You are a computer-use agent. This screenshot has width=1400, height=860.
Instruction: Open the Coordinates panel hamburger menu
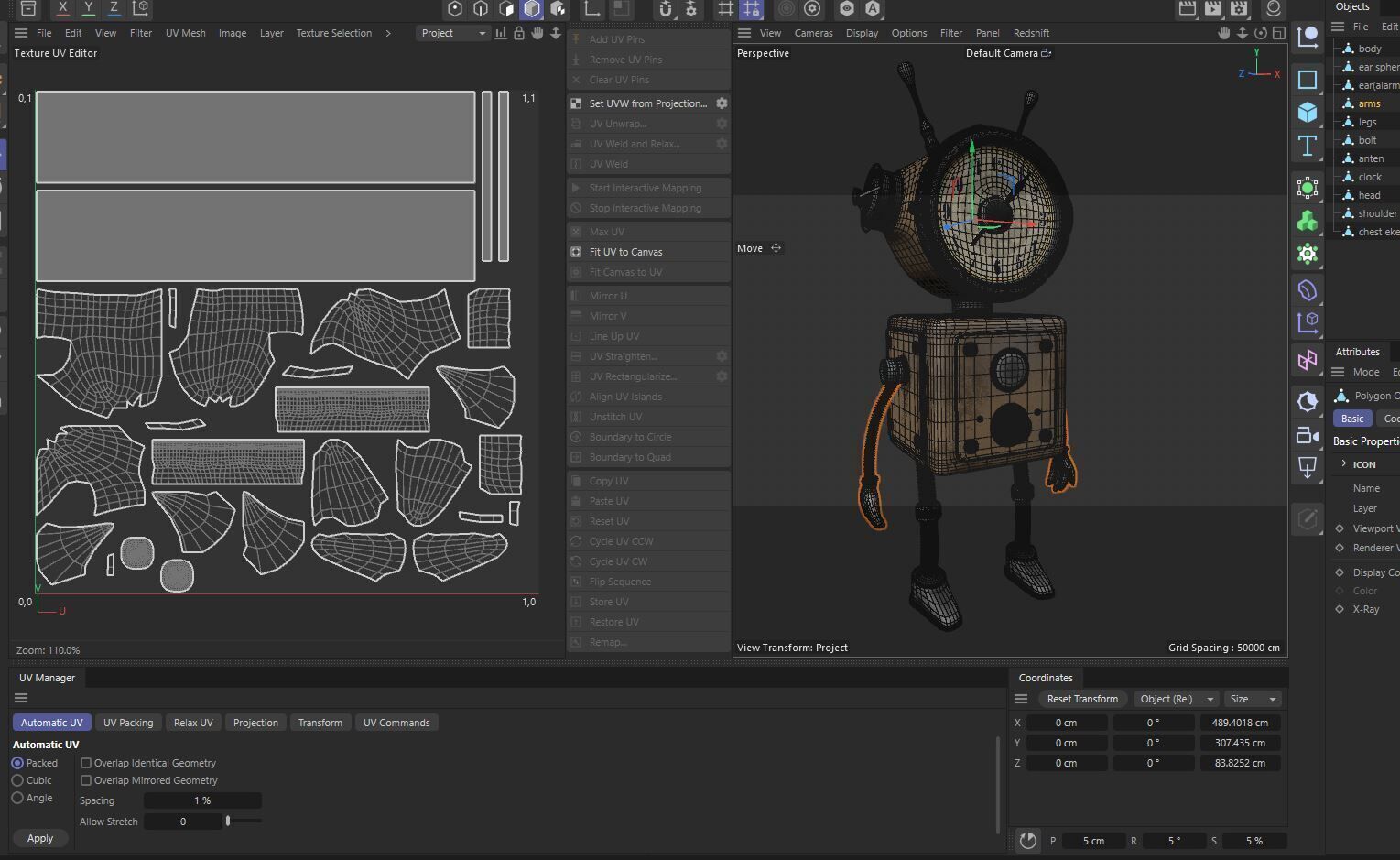[1021, 699]
